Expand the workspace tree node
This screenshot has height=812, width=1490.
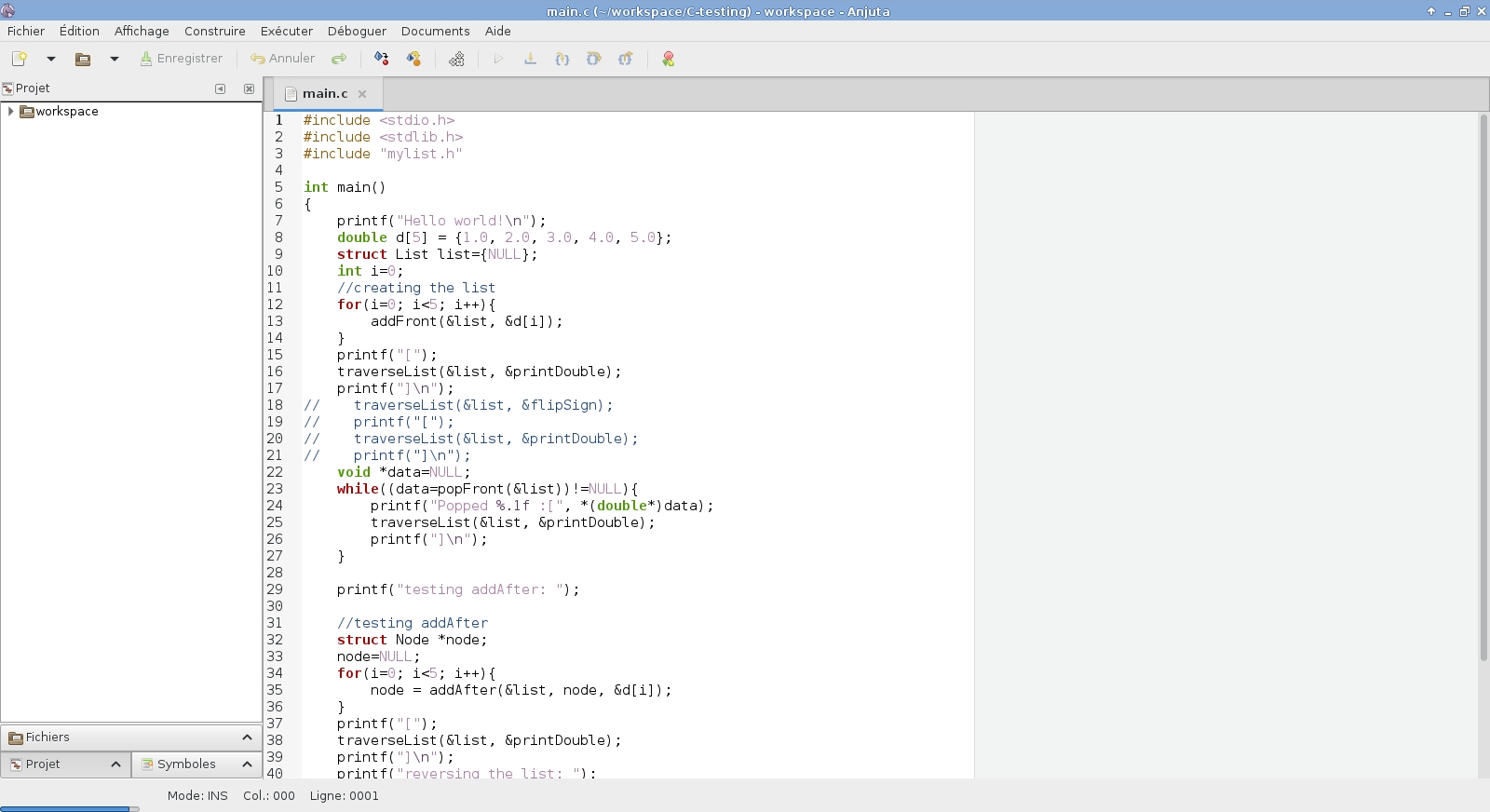click(x=10, y=111)
